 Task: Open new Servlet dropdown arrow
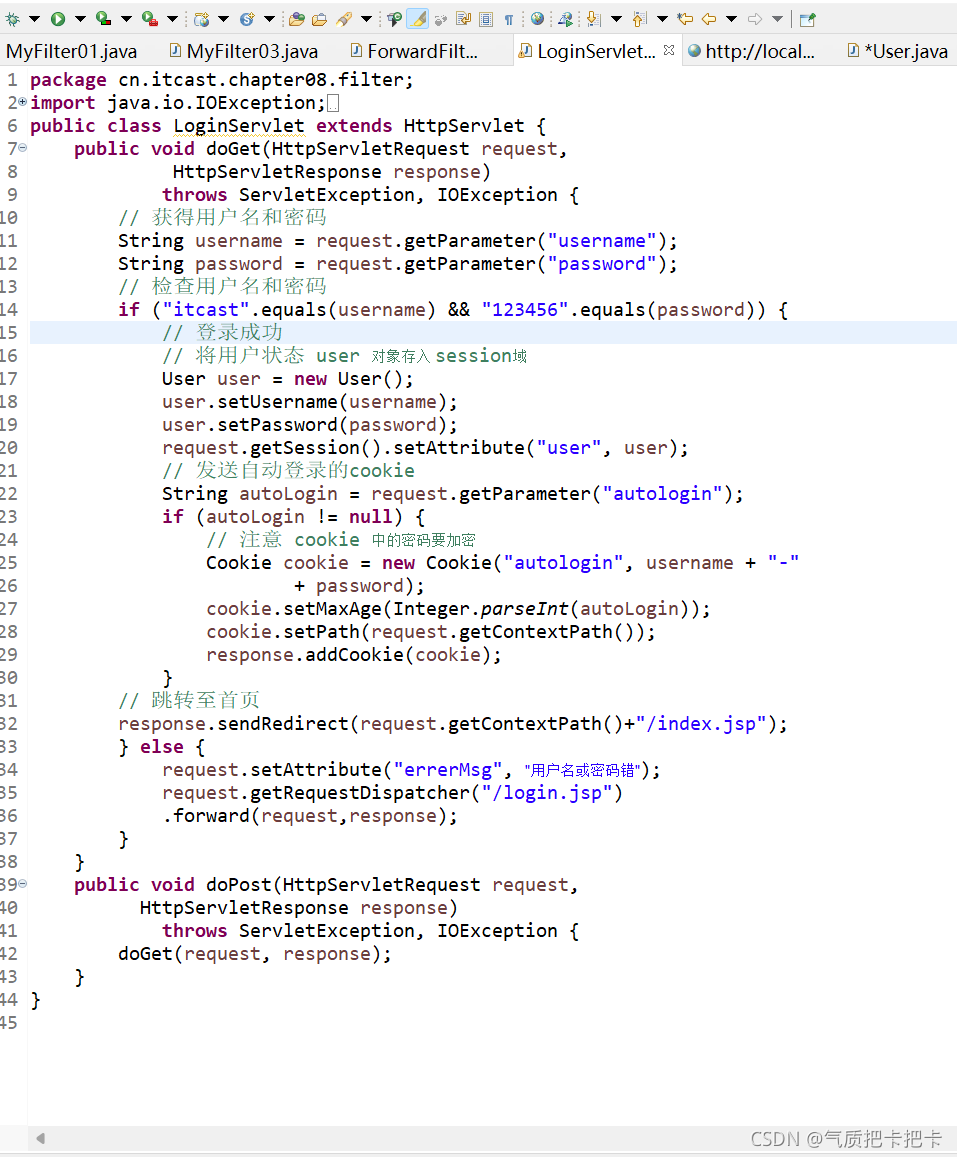269,18
